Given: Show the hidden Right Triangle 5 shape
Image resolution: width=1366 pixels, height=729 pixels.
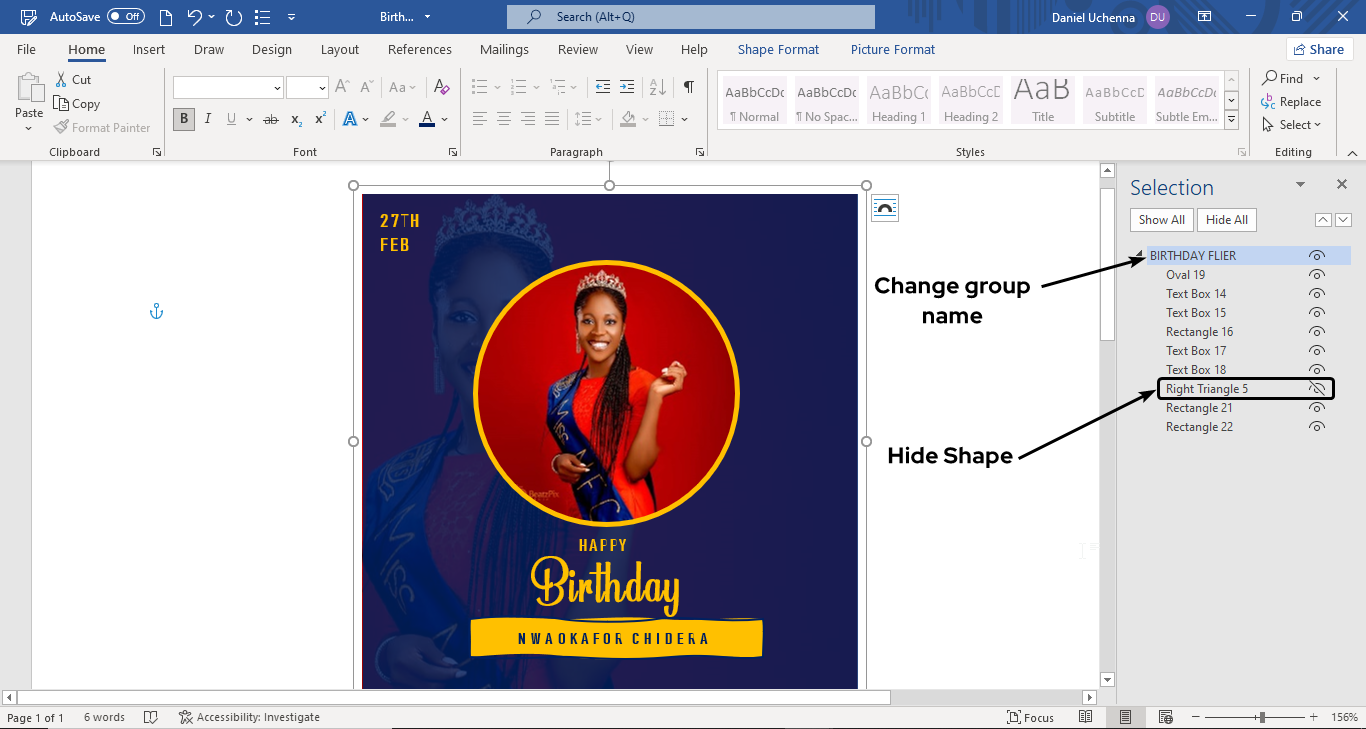Looking at the screenshot, I should pos(1317,389).
